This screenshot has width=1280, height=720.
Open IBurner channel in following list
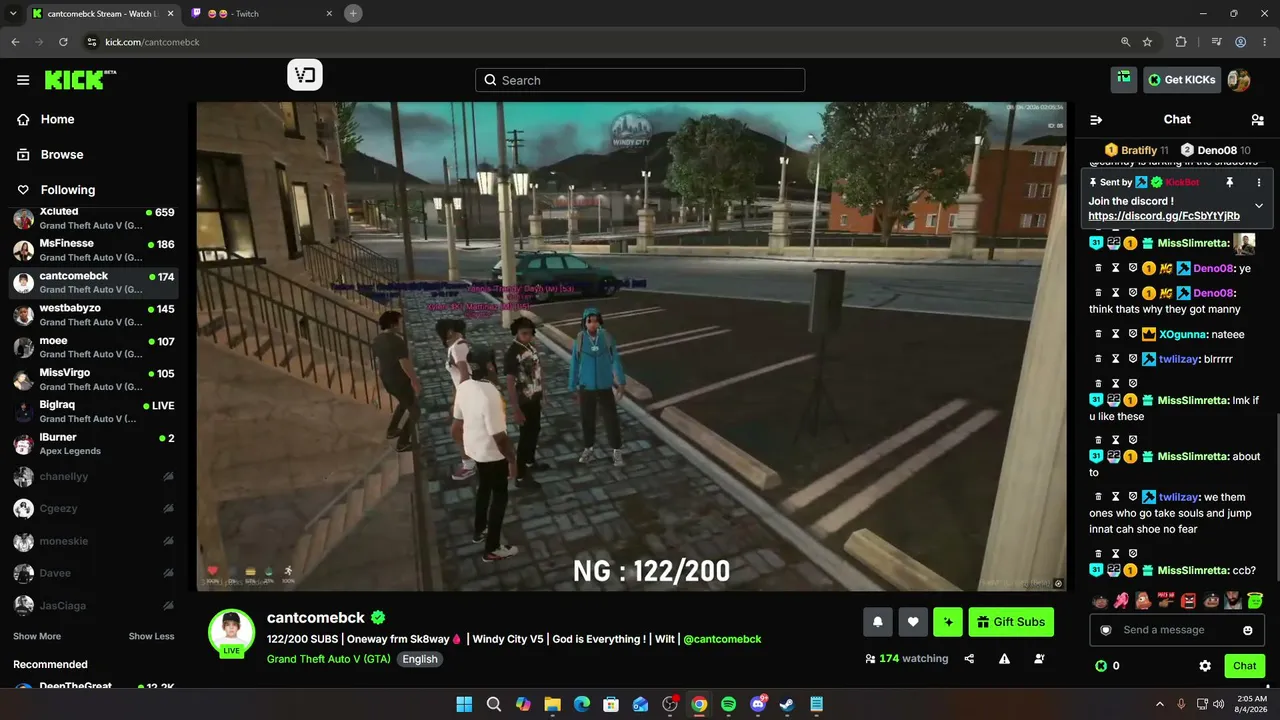coord(94,444)
